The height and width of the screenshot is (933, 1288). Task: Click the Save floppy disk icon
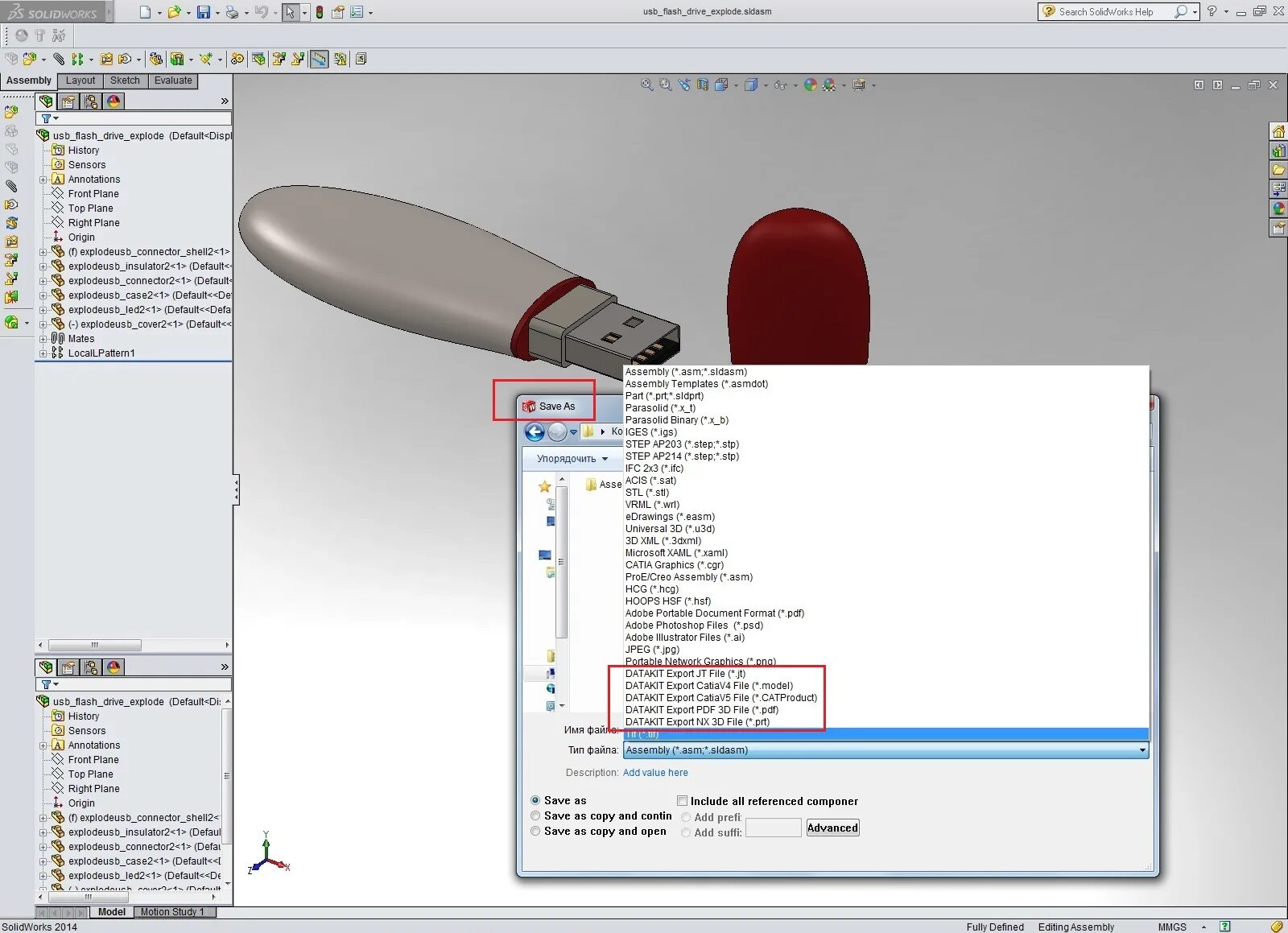tap(204, 12)
